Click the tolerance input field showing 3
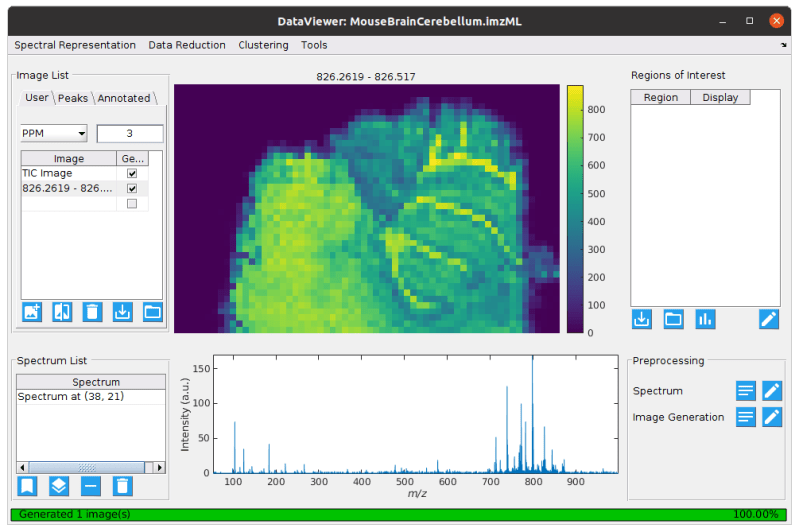The image size is (799, 532). pyautogui.click(x=130, y=134)
